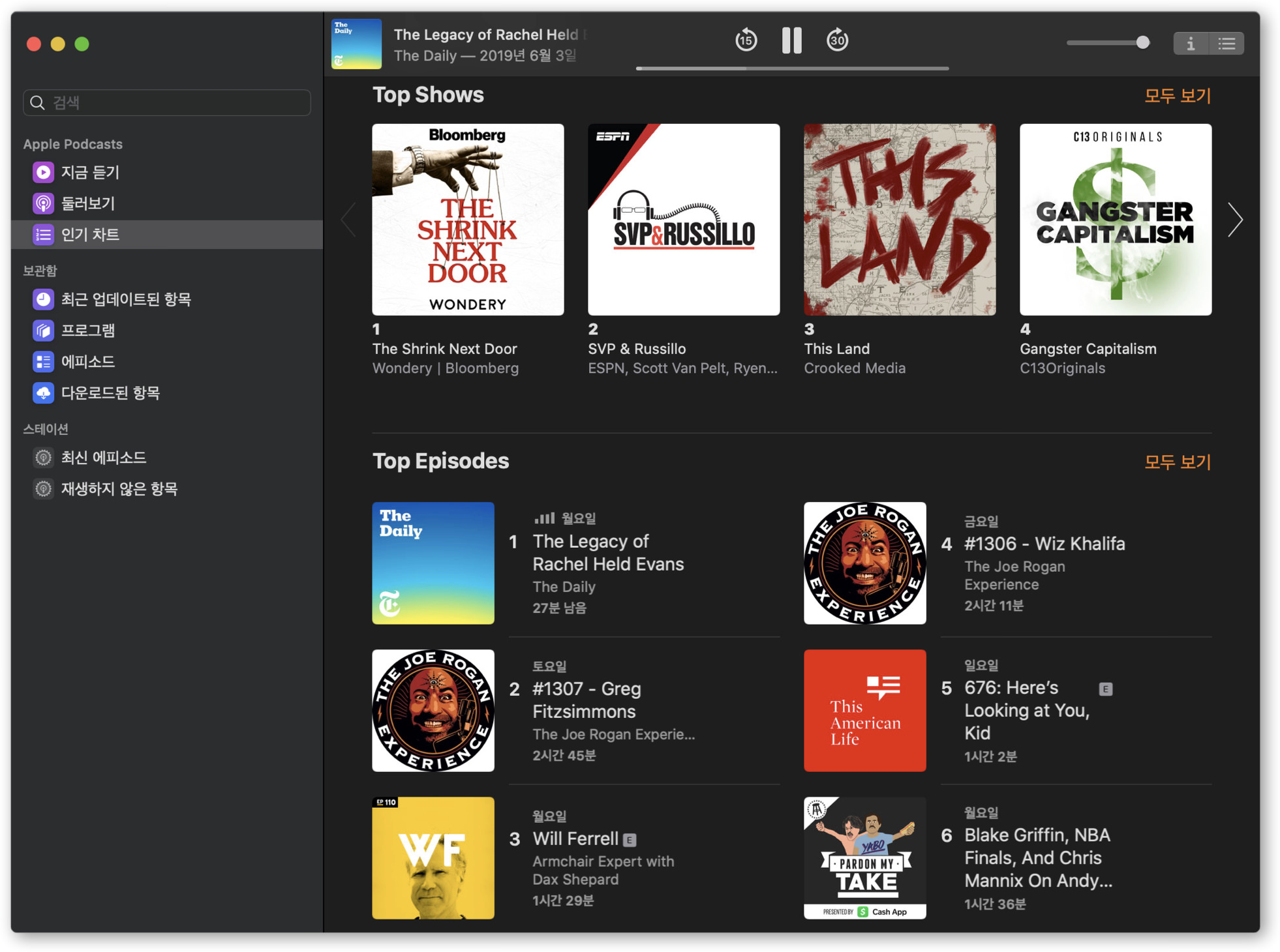Select 인기 차트 sidebar item
The image size is (1280, 952).
click(90, 235)
